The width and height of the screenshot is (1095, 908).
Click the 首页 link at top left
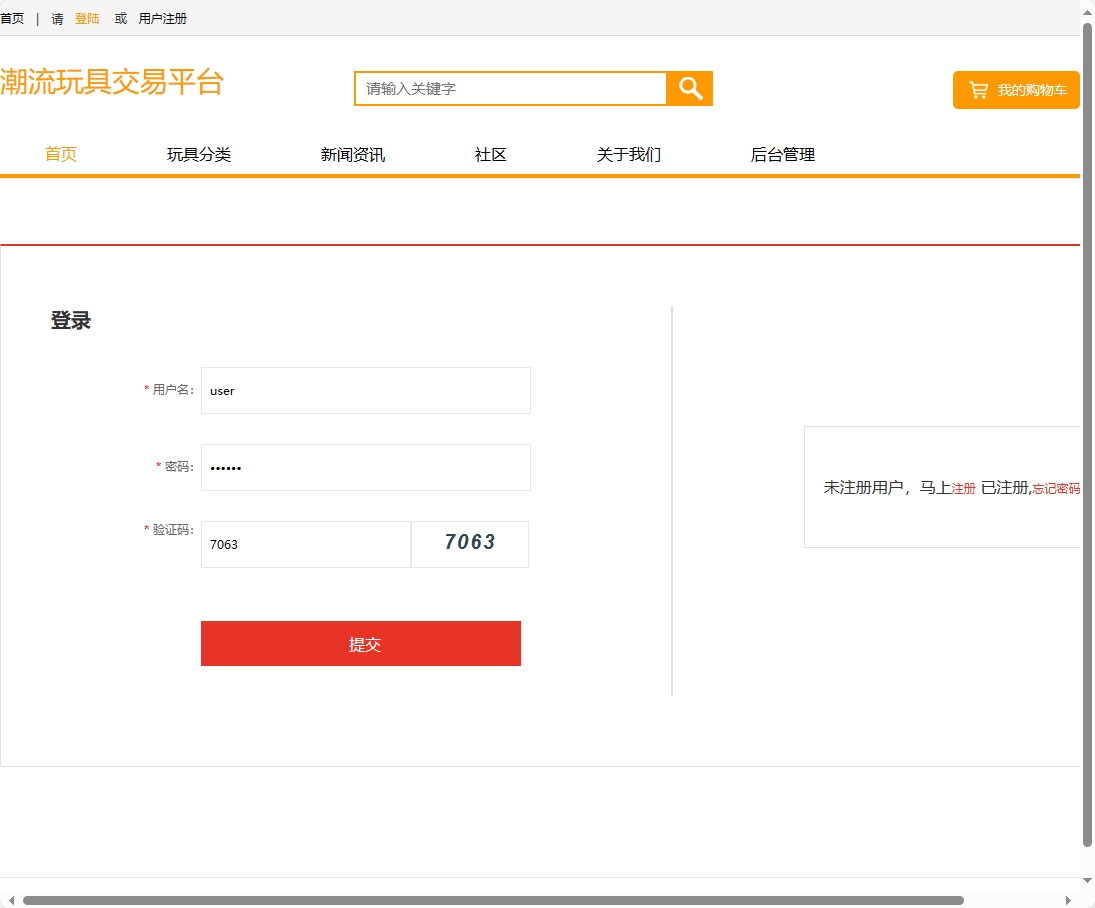[13, 18]
